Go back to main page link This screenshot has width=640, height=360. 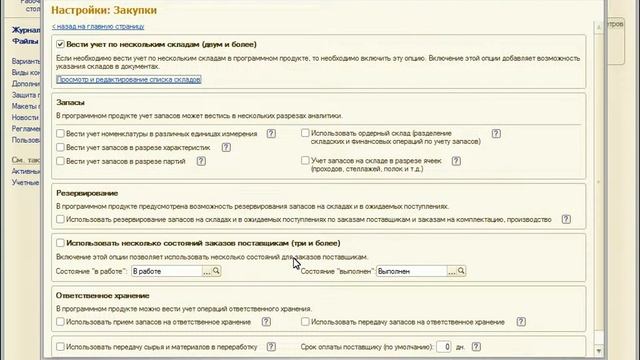pos(98,27)
